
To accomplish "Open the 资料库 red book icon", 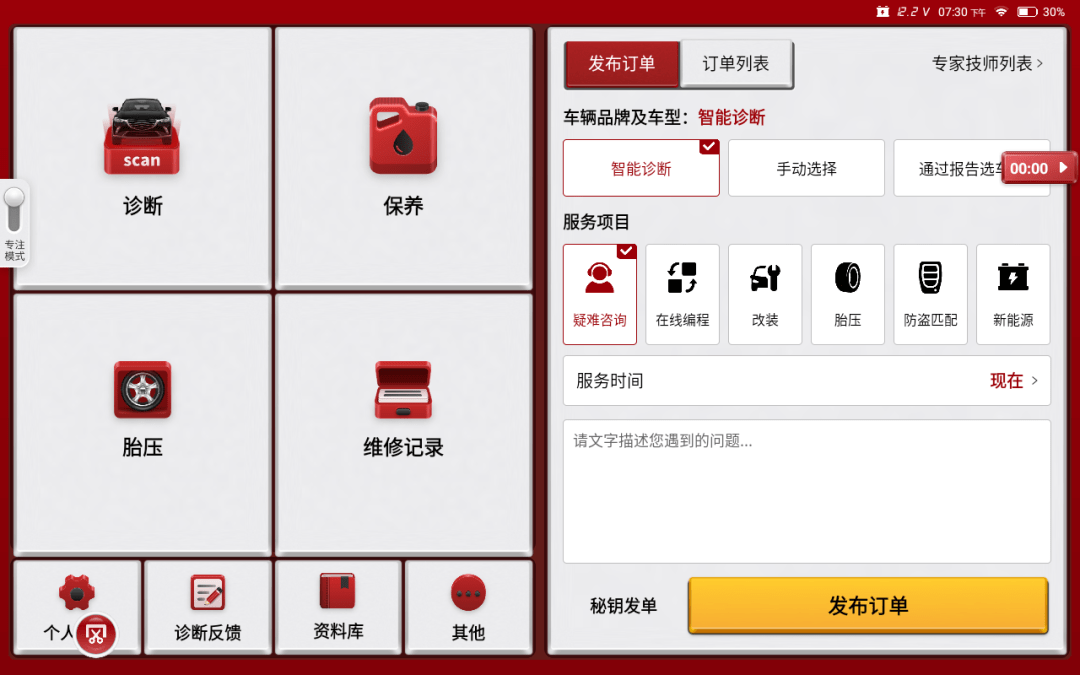I will (338, 591).
